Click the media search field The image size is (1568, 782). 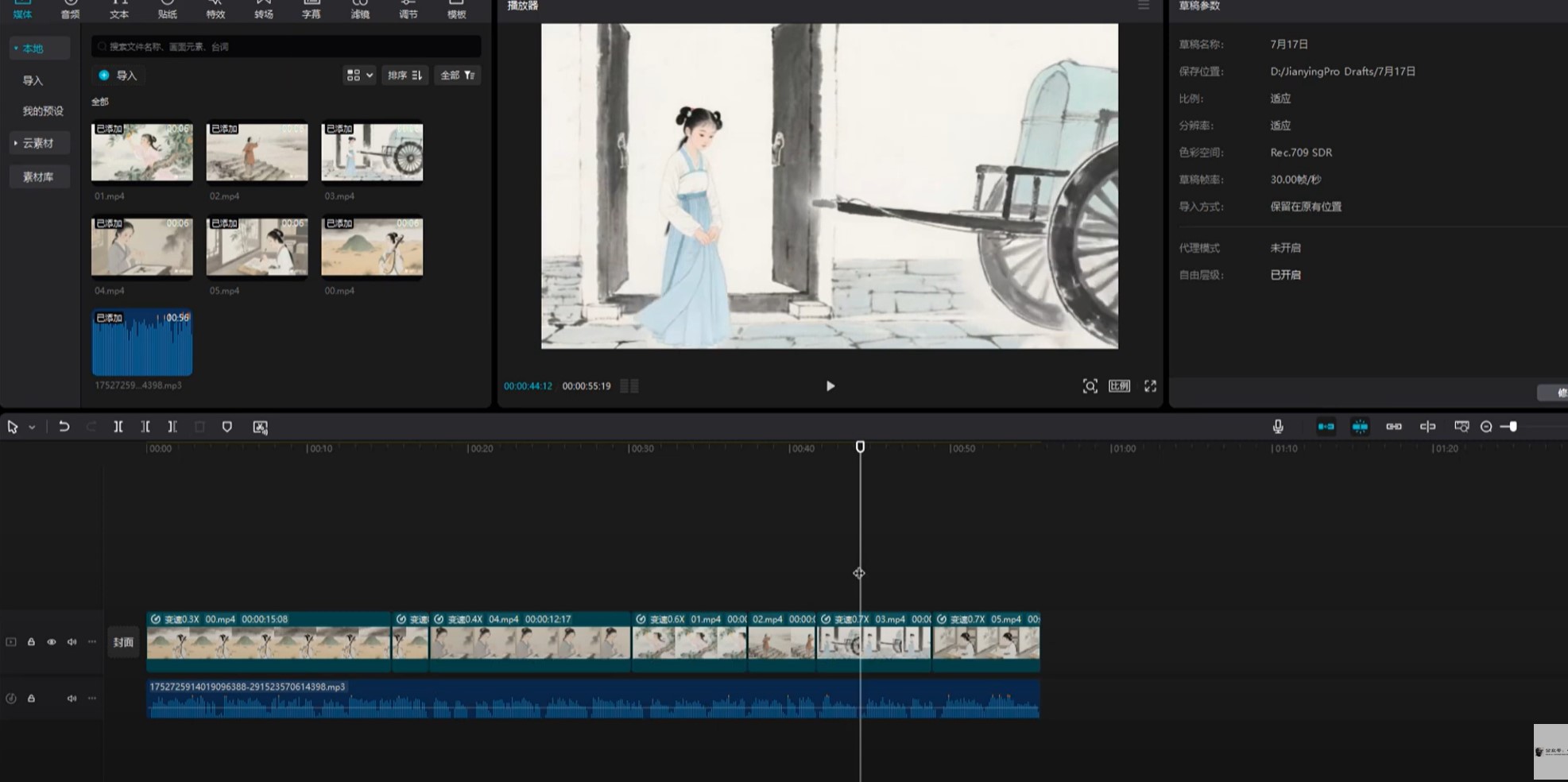pyautogui.click(x=286, y=47)
